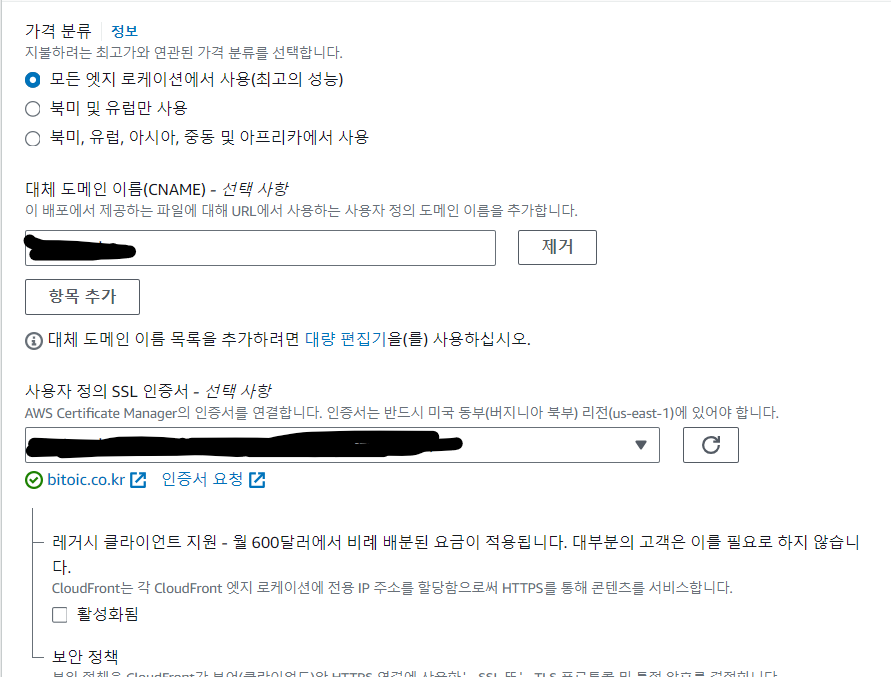Click the 항목 추가 button
This screenshot has width=891, height=677.
tap(82, 297)
